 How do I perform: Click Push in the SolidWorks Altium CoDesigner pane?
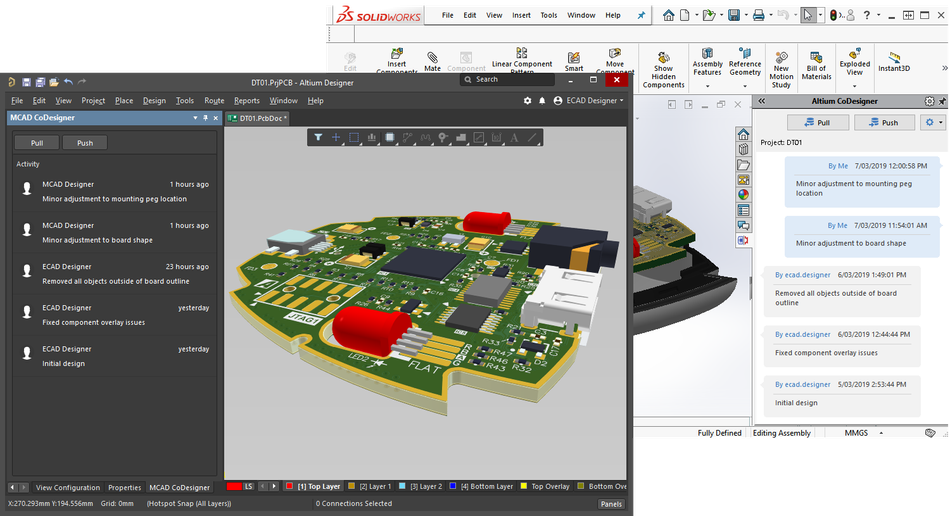[884, 122]
